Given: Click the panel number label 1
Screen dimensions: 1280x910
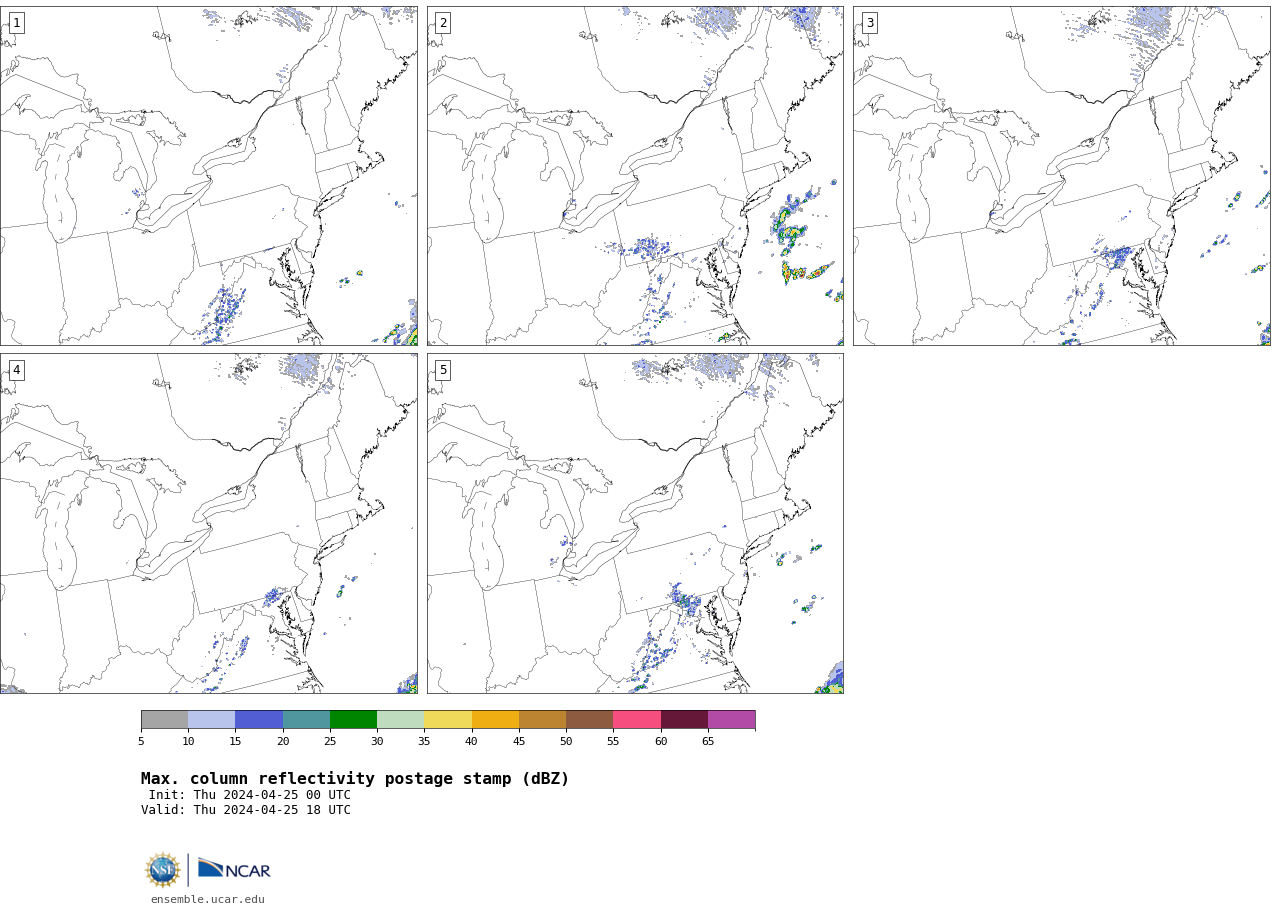Looking at the screenshot, I should 16,23.
